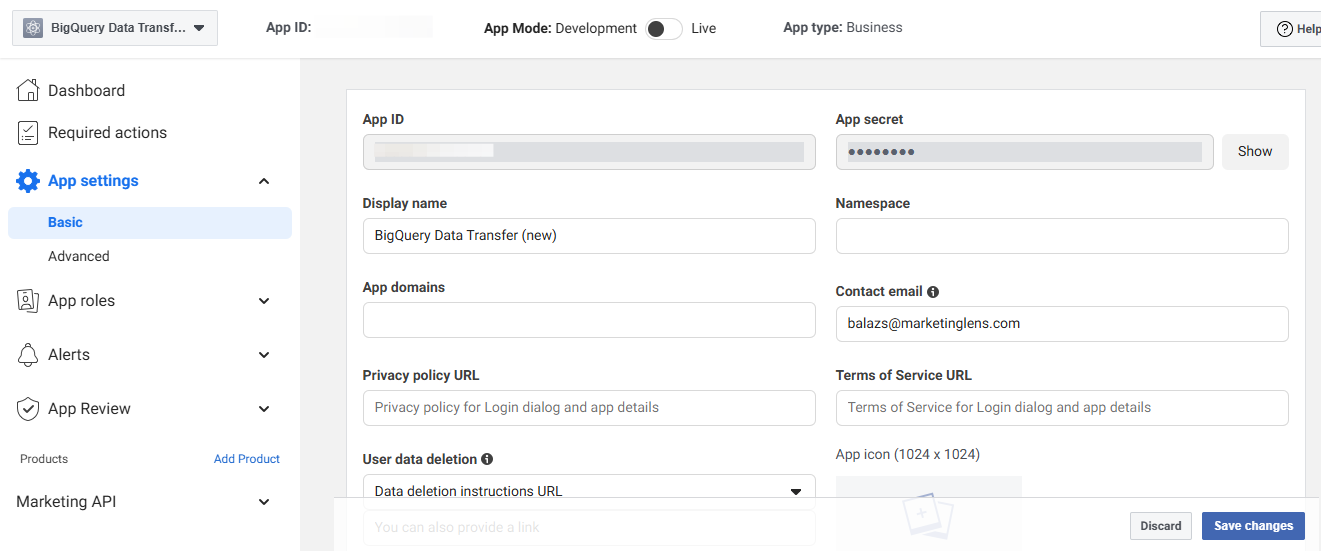Click the App Review shield icon

[x=28, y=409]
